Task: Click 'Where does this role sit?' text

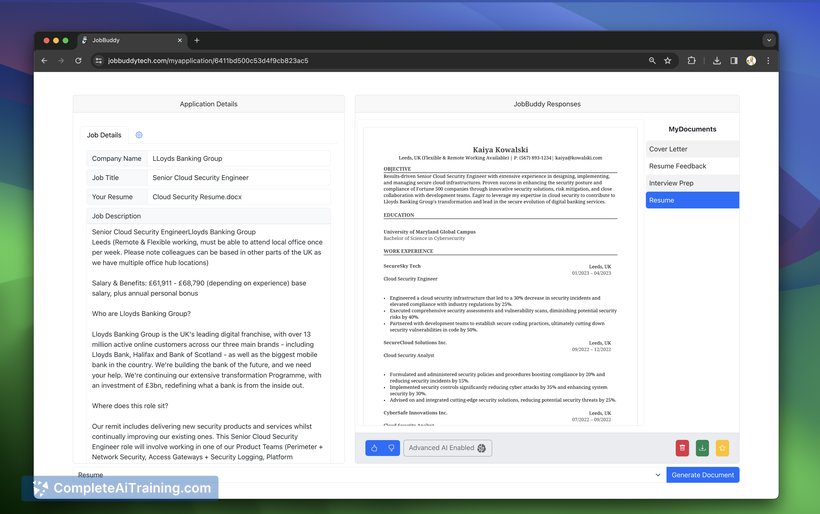Action: pyautogui.click(x=130, y=406)
